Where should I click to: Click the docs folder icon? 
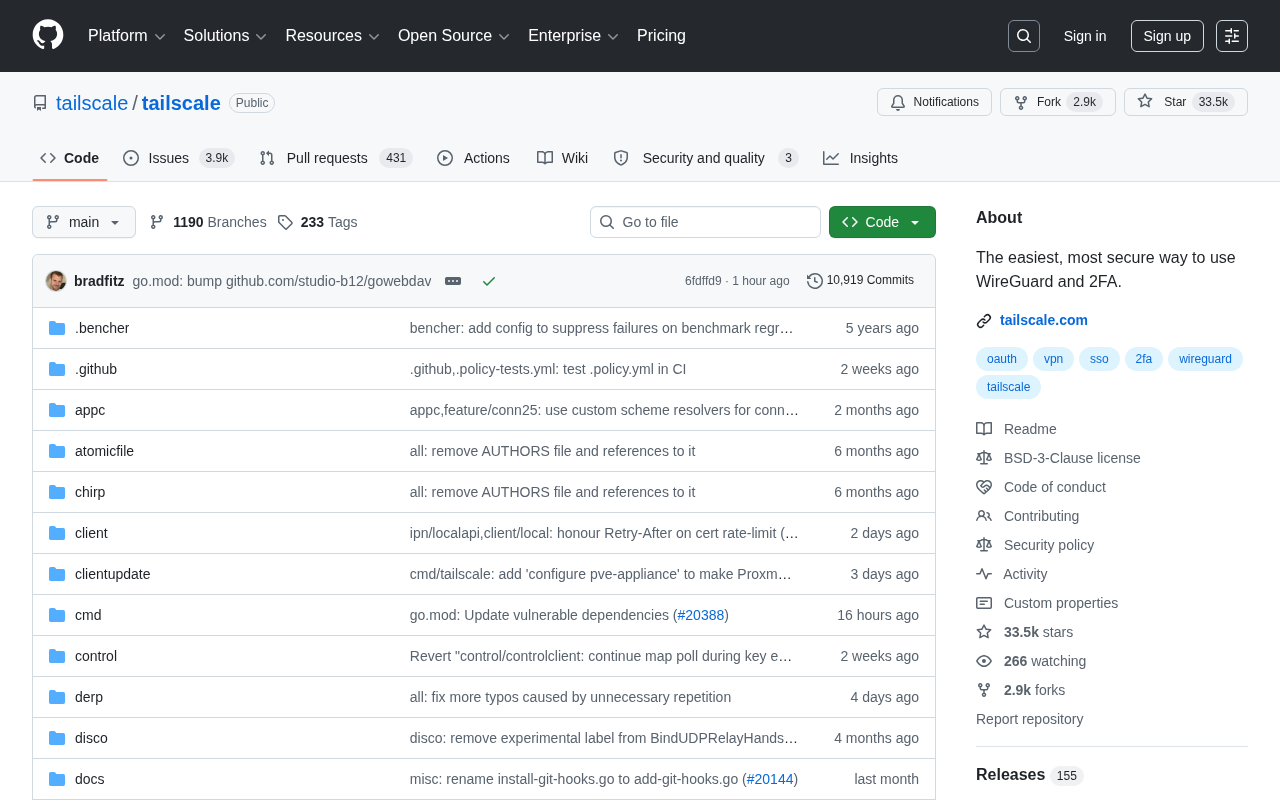[x=57, y=779]
